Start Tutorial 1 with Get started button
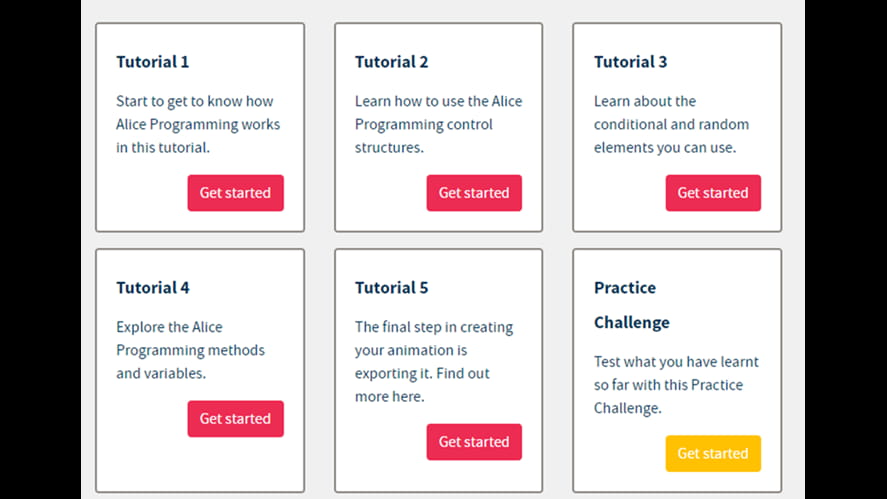The width and height of the screenshot is (887, 499). (x=235, y=193)
